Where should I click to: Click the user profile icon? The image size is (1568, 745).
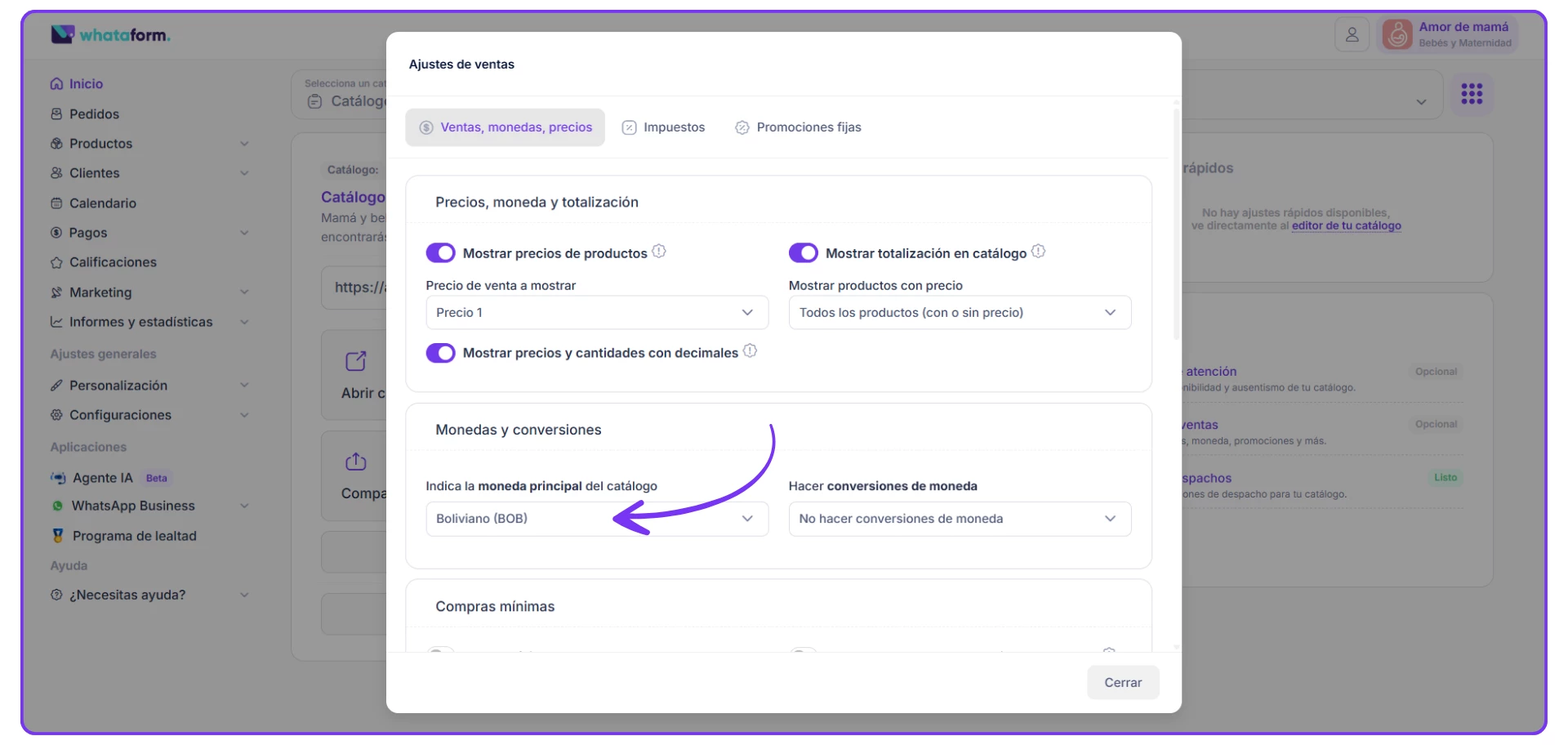1352,35
